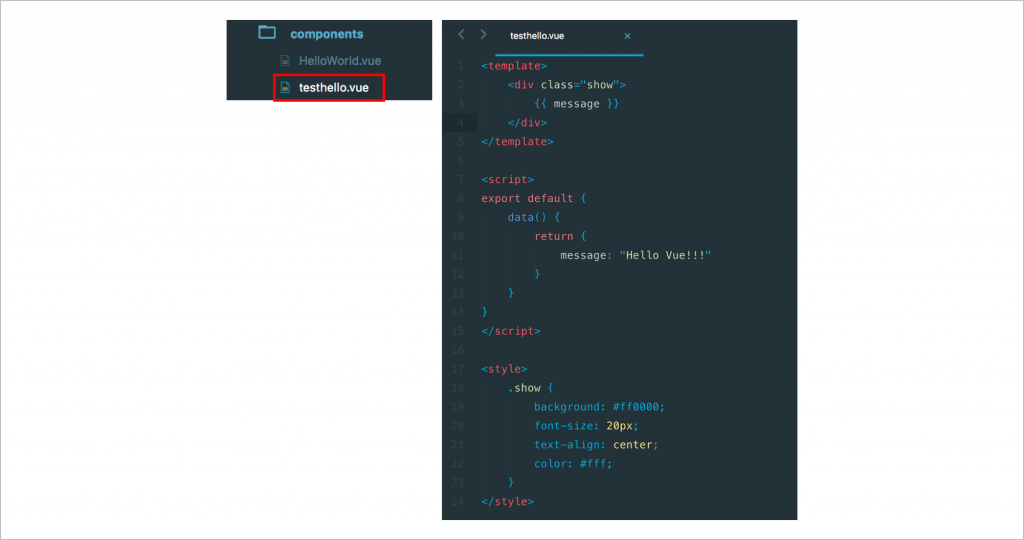Click the testhello.vue file icon in sidebar
Viewport: 1024px width, 540px height.
tap(285, 87)
